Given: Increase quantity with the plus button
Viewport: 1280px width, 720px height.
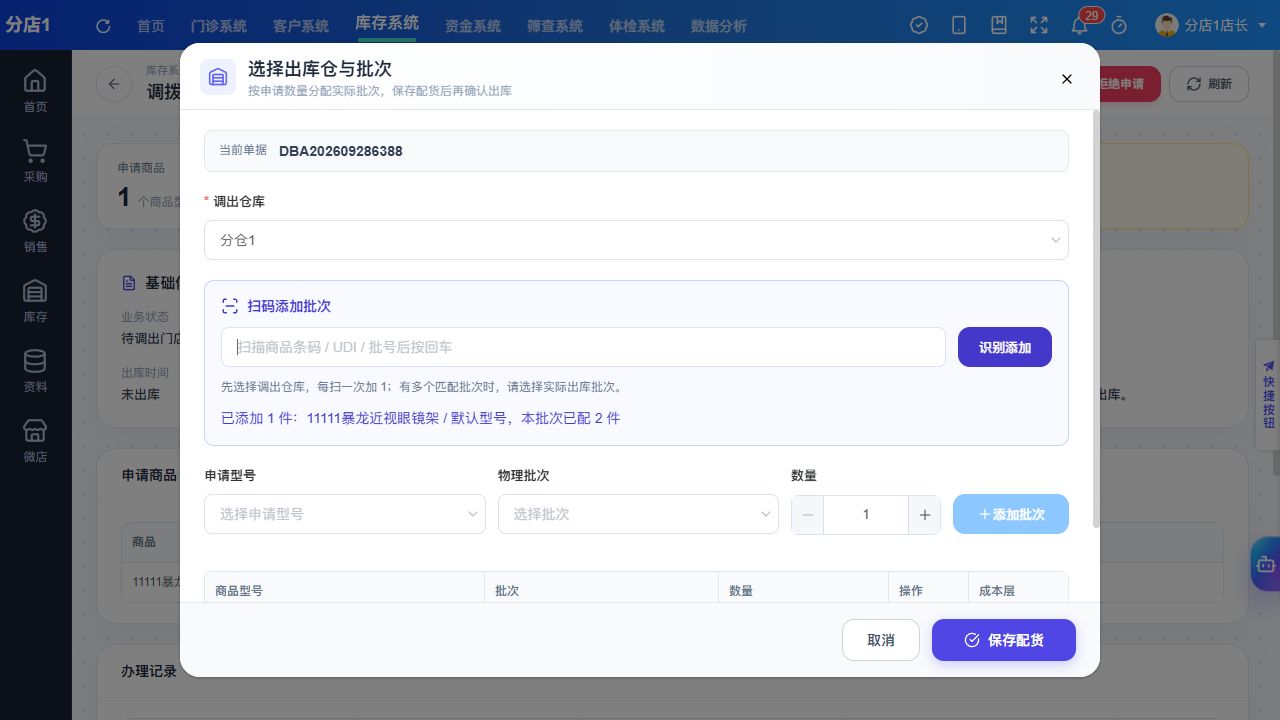Looking at the screenshot, I should [x=924, y=515].
